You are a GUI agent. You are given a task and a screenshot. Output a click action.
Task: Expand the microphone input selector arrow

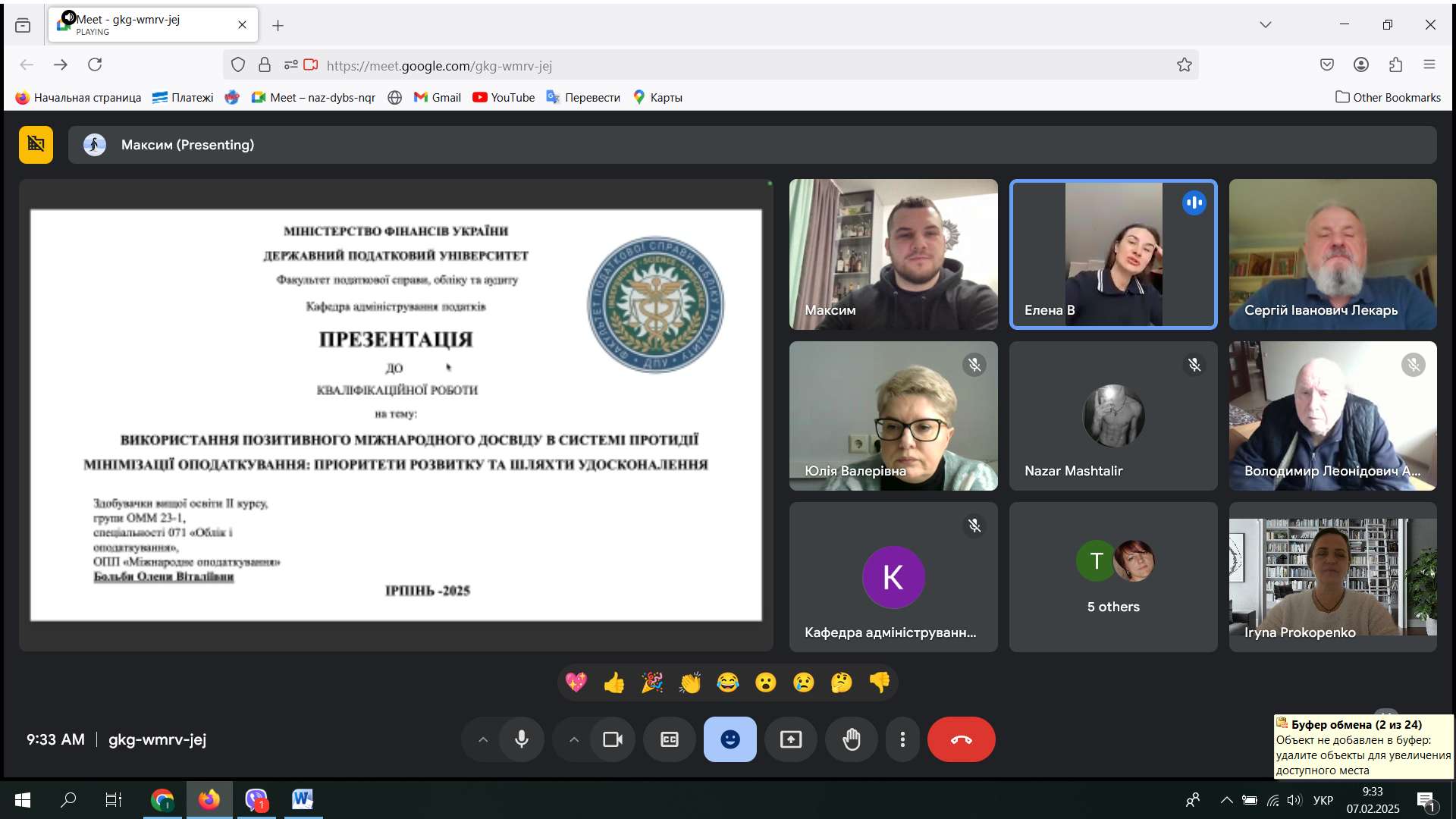(x=484, y=739)
